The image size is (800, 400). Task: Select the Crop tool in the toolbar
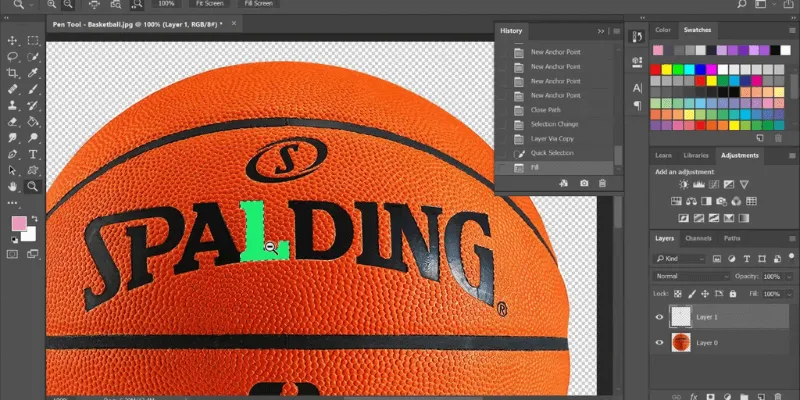click(x=13, y=73)
